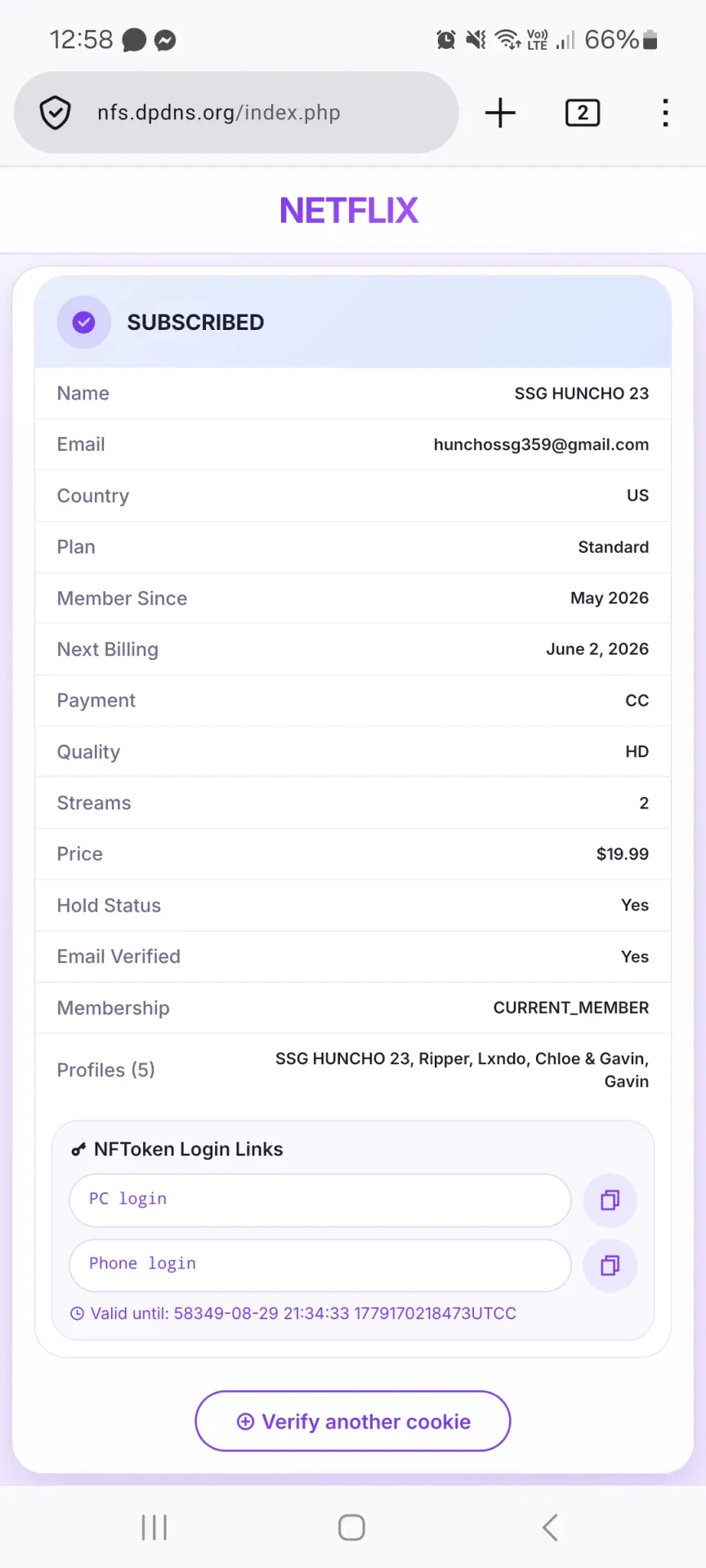Tap the purple checkmark beside SUBSCRIBED
The image size is (706, 1568).
point(83,323)
